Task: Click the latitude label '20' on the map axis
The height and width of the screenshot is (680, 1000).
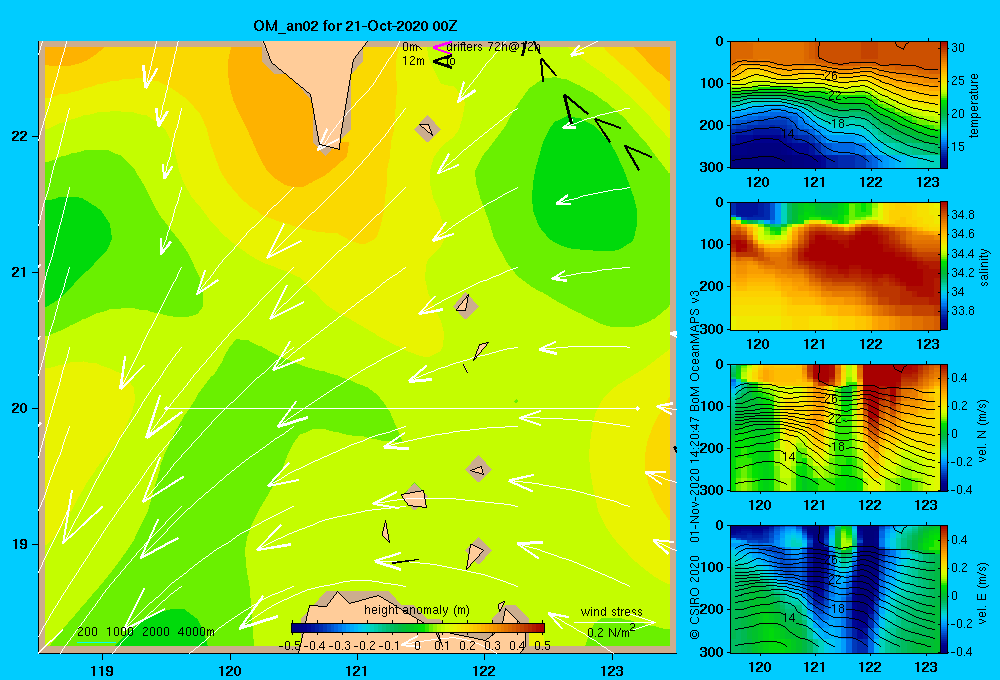Action: (19, 408)
